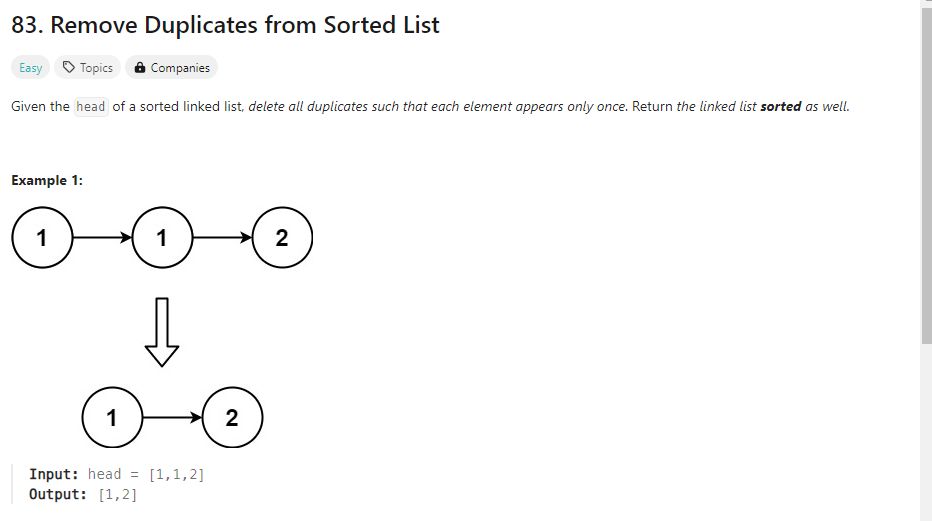
Task: Click the Example 1 heading
Action: pyautogui.click(x=47, y=180)
